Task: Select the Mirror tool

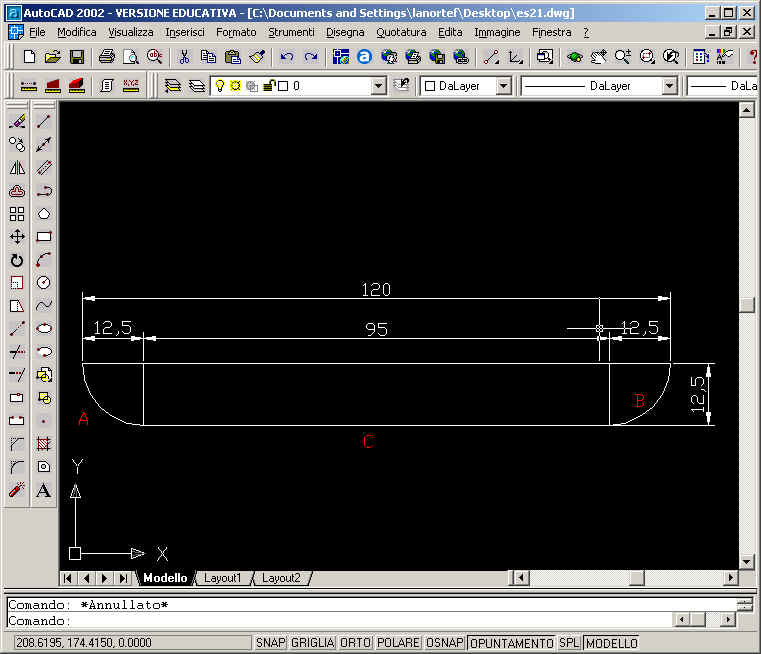Action: click(17, 168)
